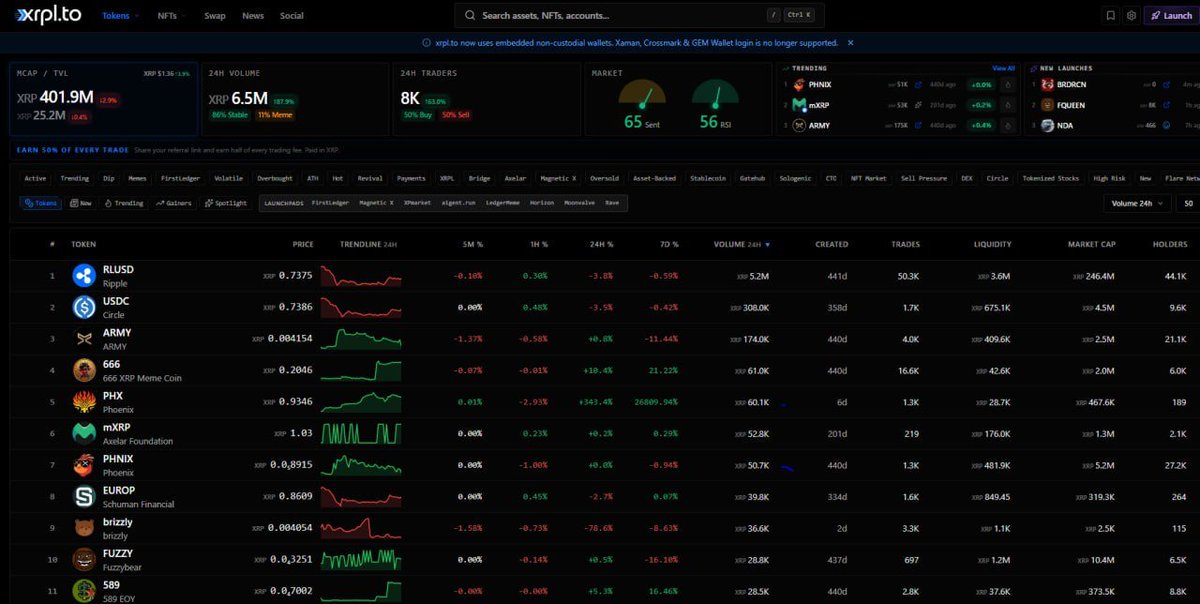Click the 589 EOY token logo
Image resolution: width=1200 pixels, height=604 pixels.
tap(84, 591)
